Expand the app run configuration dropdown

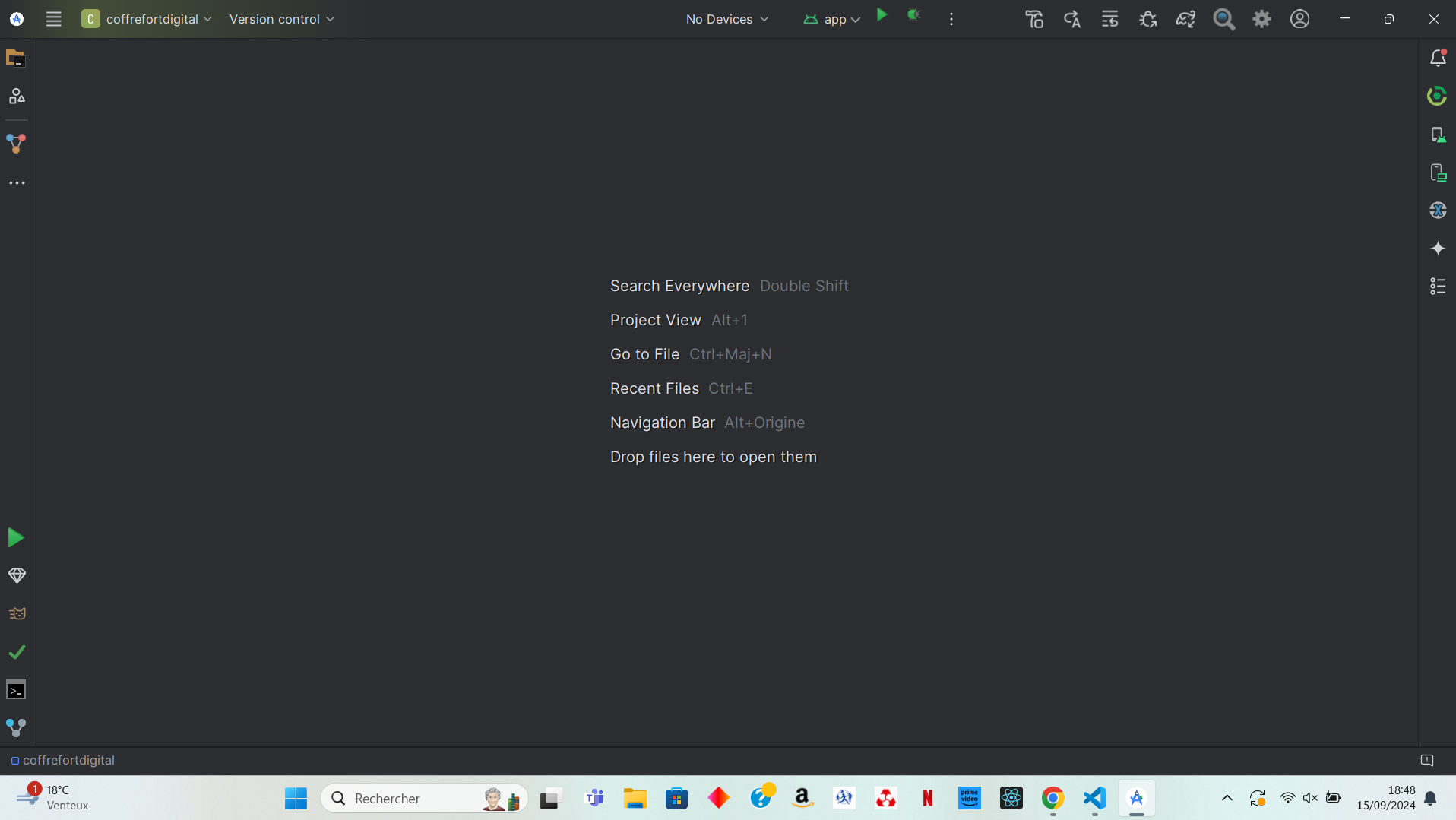tap(832, 19)
